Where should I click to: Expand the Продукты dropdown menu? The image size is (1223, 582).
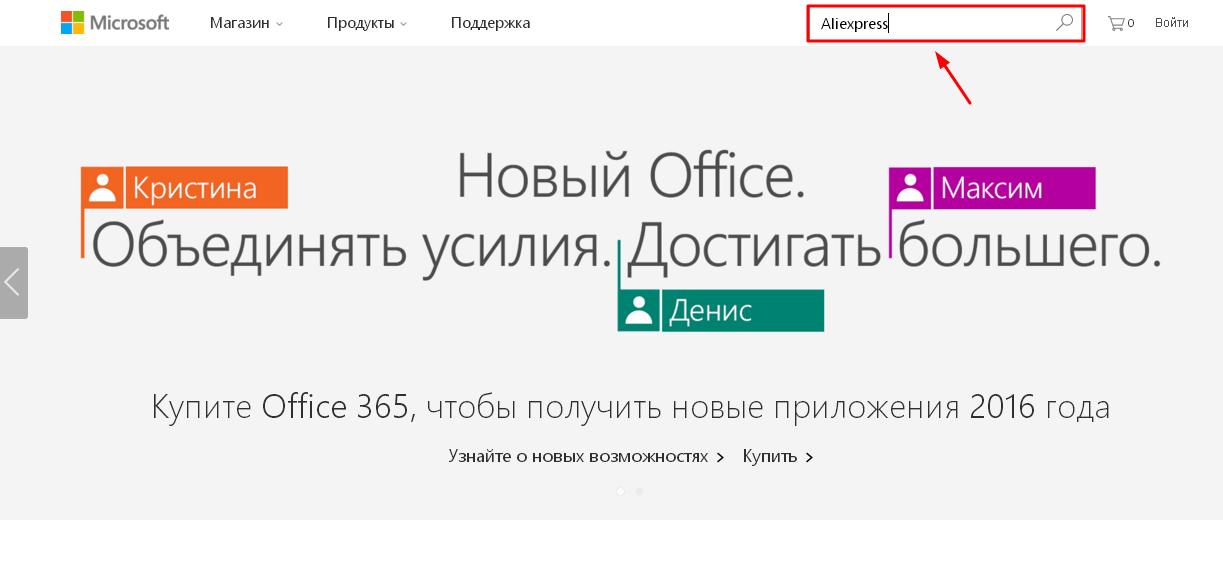click(367, 22)
